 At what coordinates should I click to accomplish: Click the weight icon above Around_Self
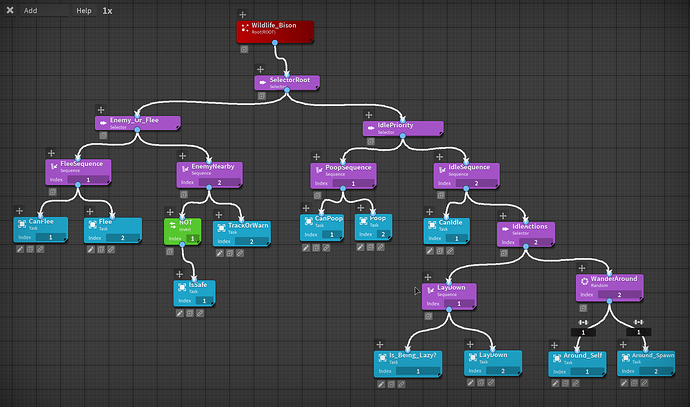tap(583, 323)
